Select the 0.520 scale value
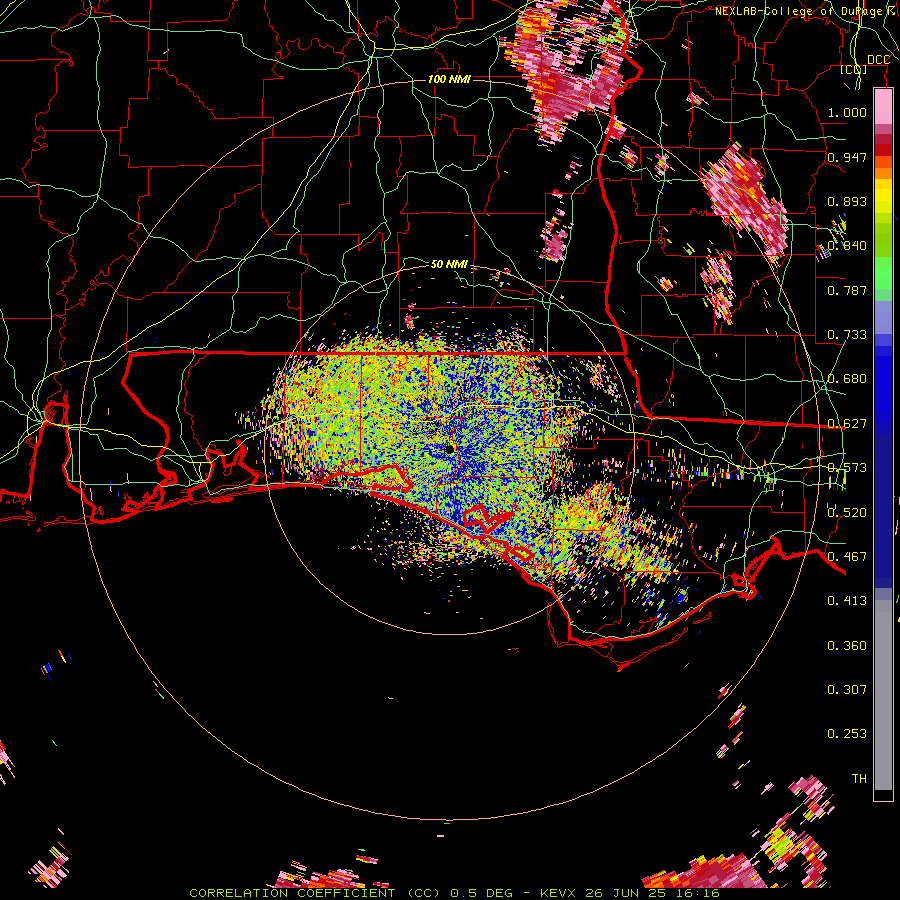The image size is (900, 900). (847, 513)
